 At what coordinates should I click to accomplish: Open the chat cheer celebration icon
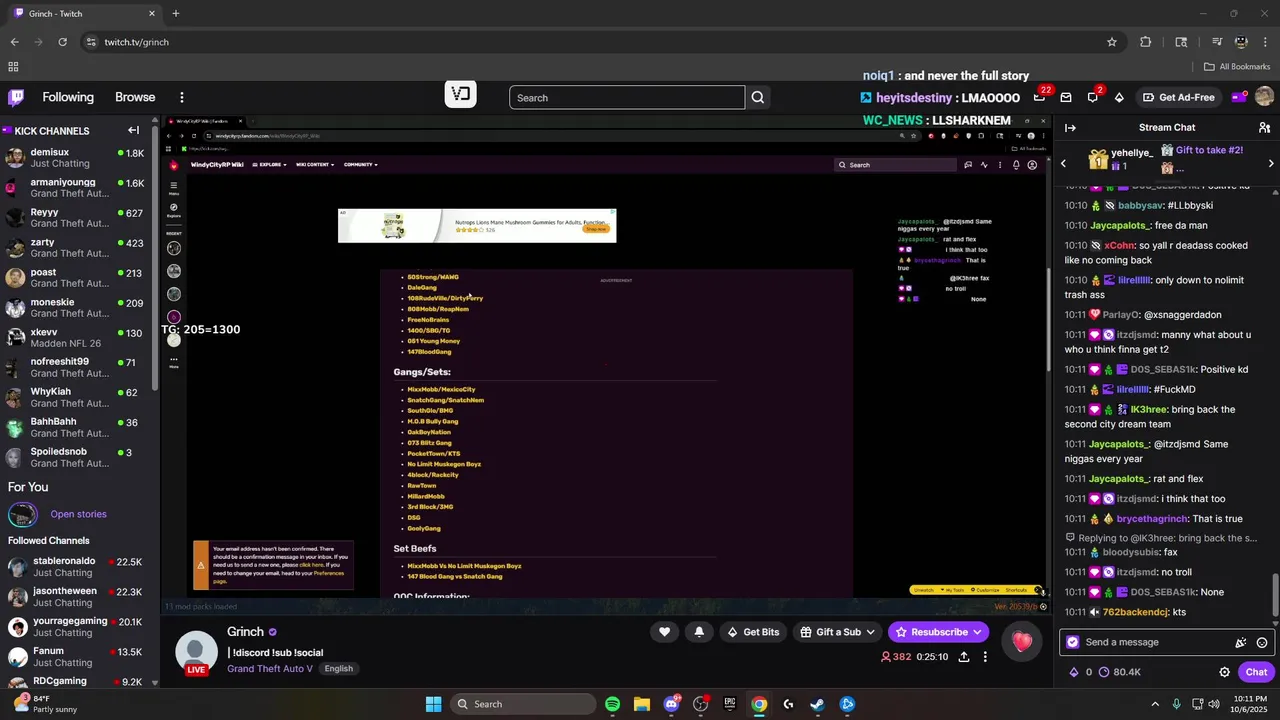1241,642
